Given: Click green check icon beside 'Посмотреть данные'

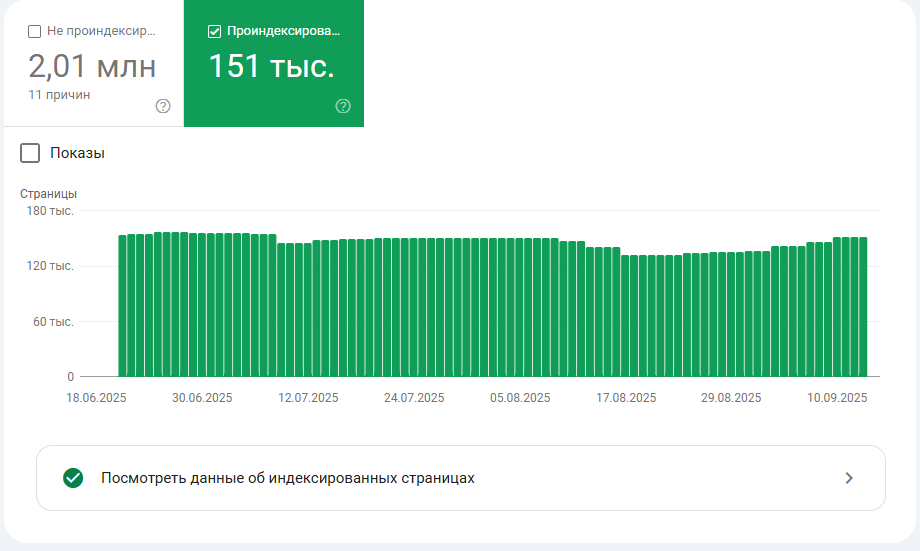Looking at the screenshot, I should pos(73,478).
